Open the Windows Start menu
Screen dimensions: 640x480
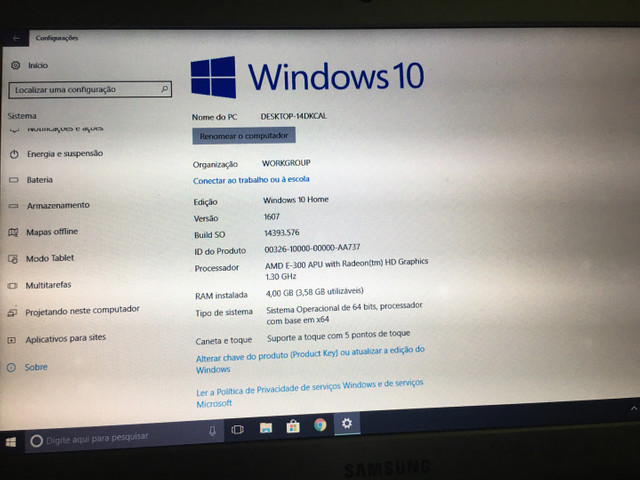[x=11, y=442]
